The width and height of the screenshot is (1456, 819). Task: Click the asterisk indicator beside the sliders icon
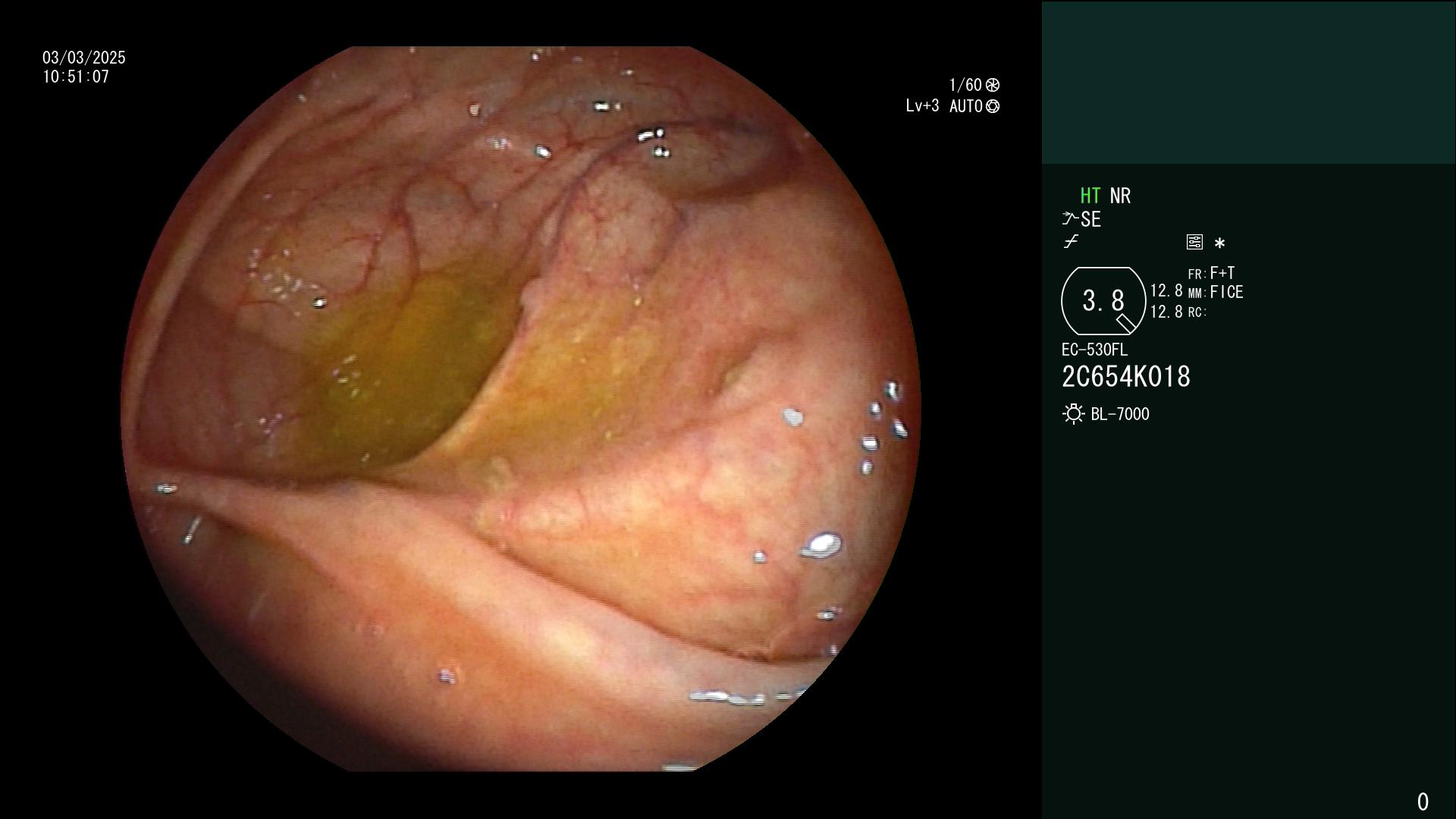1219,243
